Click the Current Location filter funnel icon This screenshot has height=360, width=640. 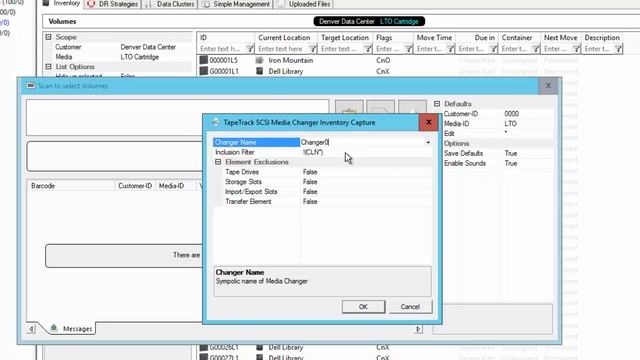click(x=312, y=49)
